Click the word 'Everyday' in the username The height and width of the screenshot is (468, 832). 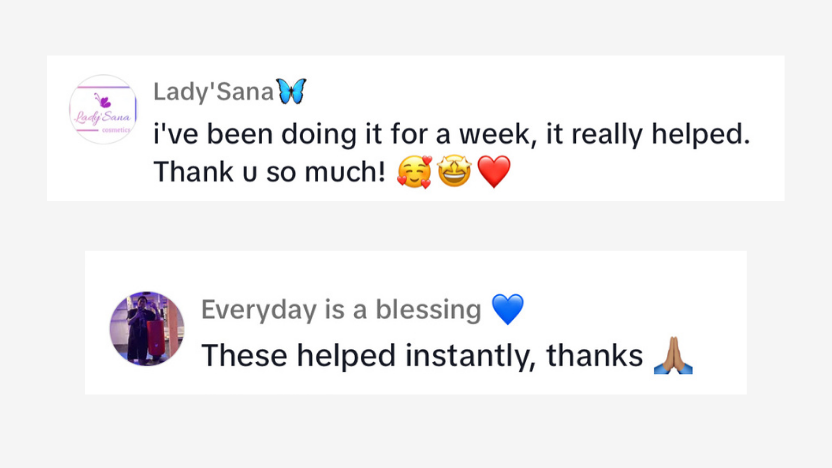(x=259, y=309)
